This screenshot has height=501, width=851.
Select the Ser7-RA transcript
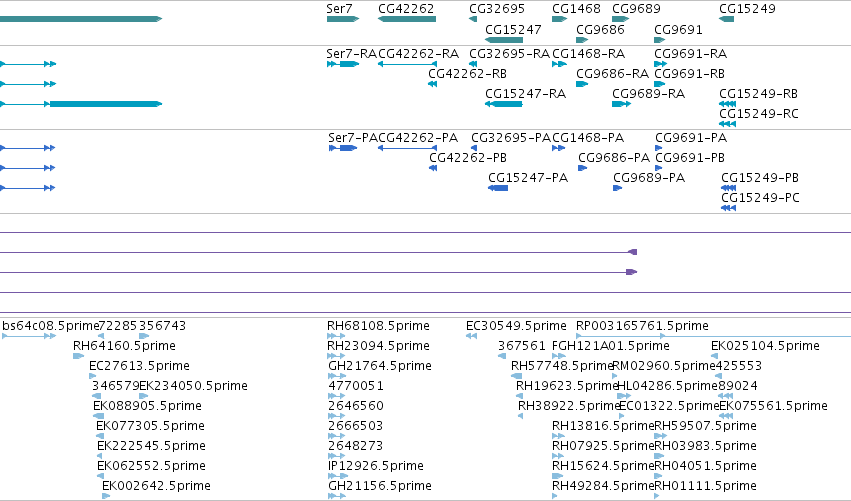pos(343,64)
